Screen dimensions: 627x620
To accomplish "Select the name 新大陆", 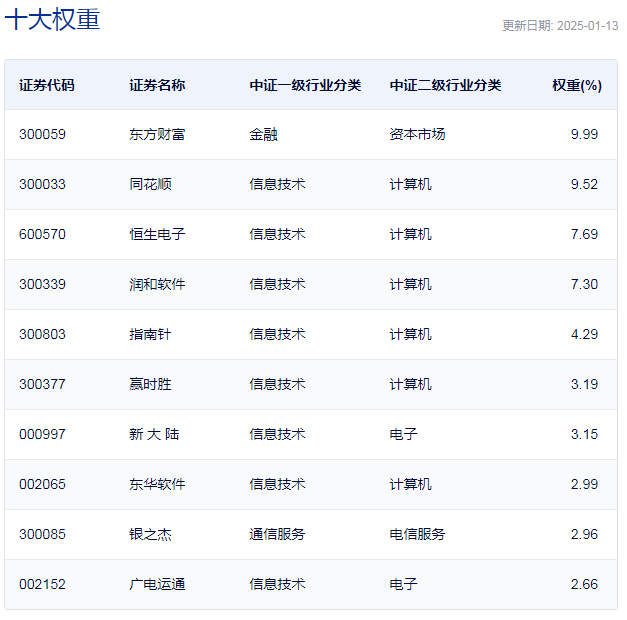I will coord(154,434).
